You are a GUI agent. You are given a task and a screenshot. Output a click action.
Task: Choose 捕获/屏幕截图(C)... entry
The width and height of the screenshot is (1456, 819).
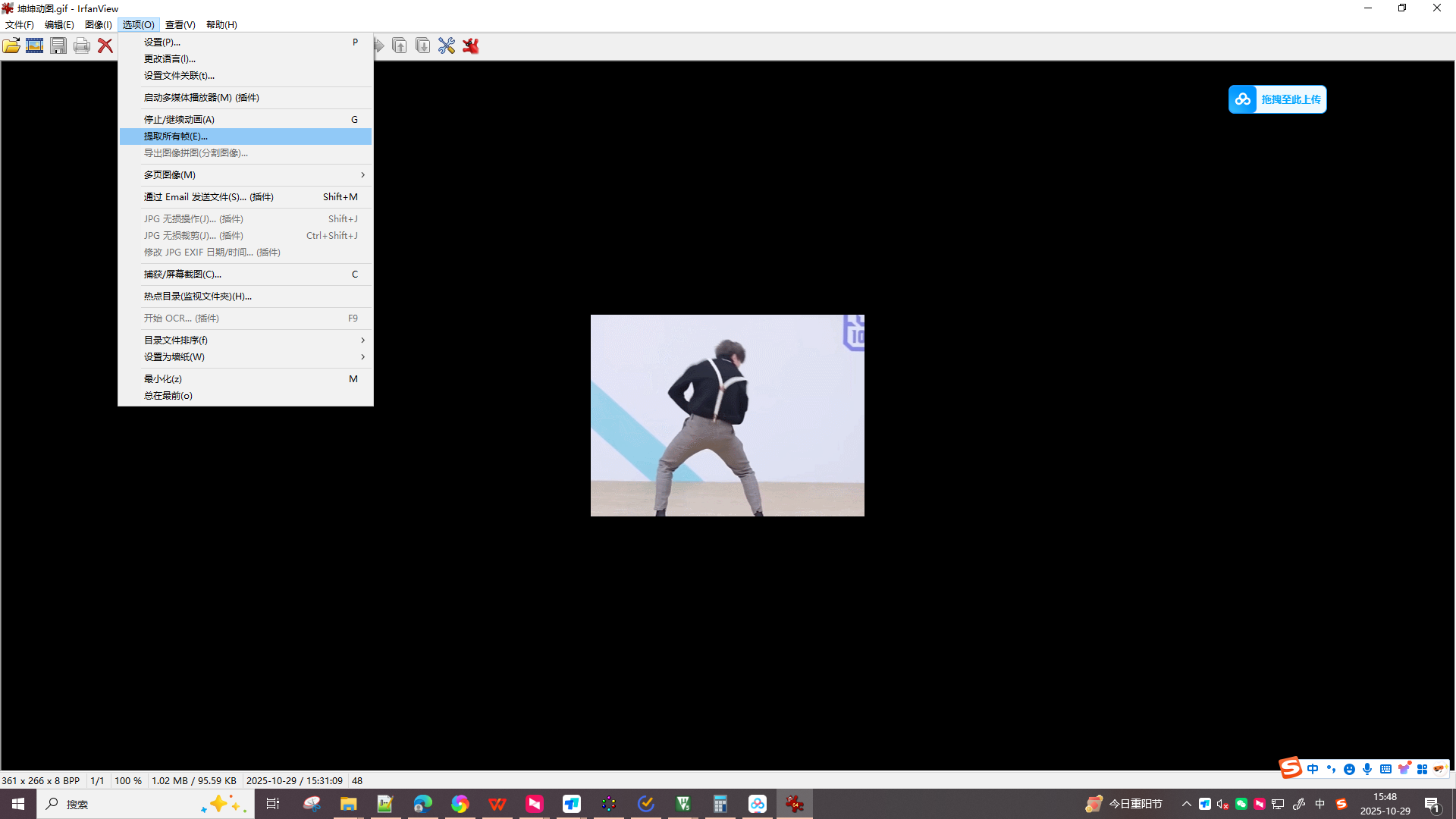point(183,275)
